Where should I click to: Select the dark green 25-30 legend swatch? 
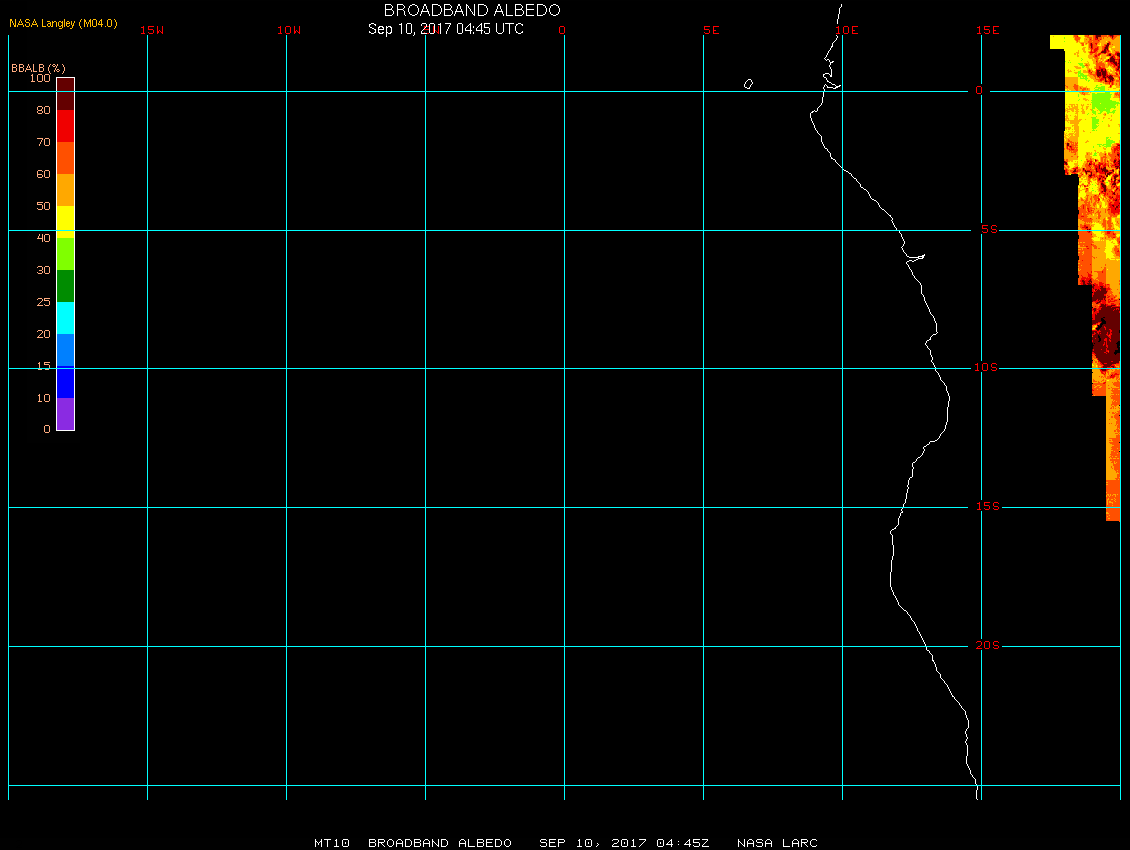click(66, 286)
